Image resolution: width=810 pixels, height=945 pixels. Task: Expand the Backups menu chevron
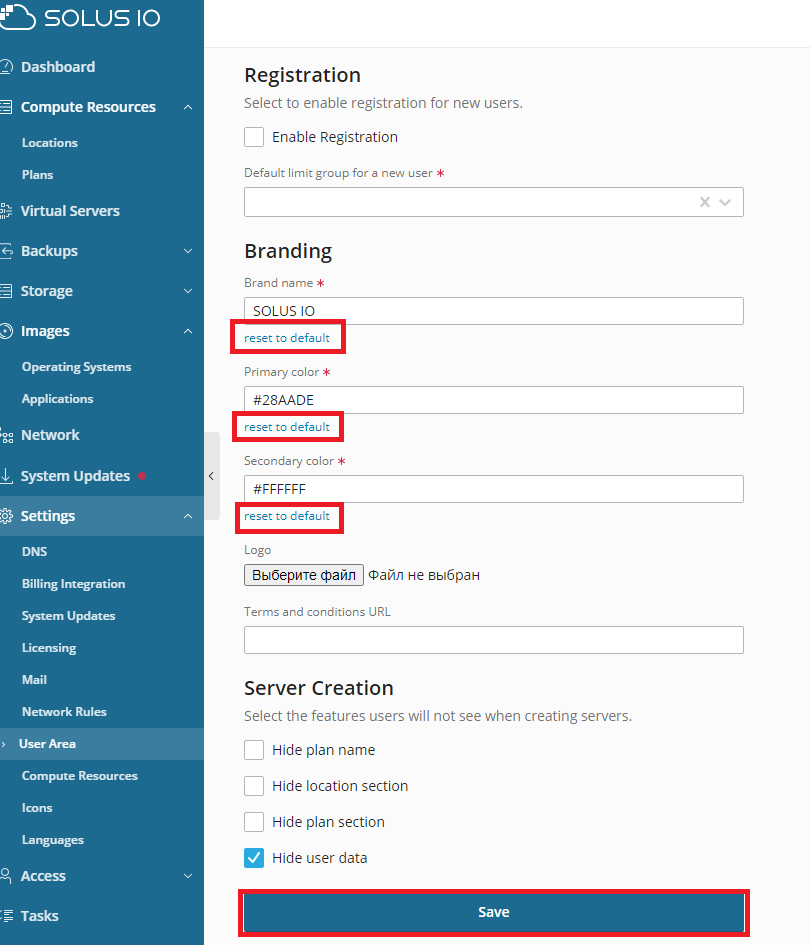(188, 251)
